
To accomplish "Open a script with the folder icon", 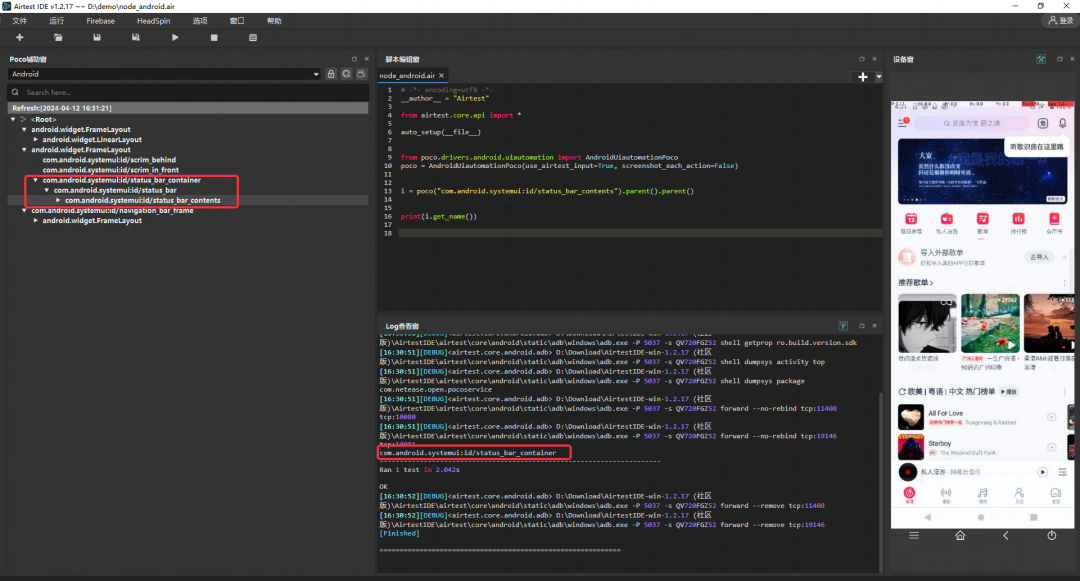I will point(58,38).
